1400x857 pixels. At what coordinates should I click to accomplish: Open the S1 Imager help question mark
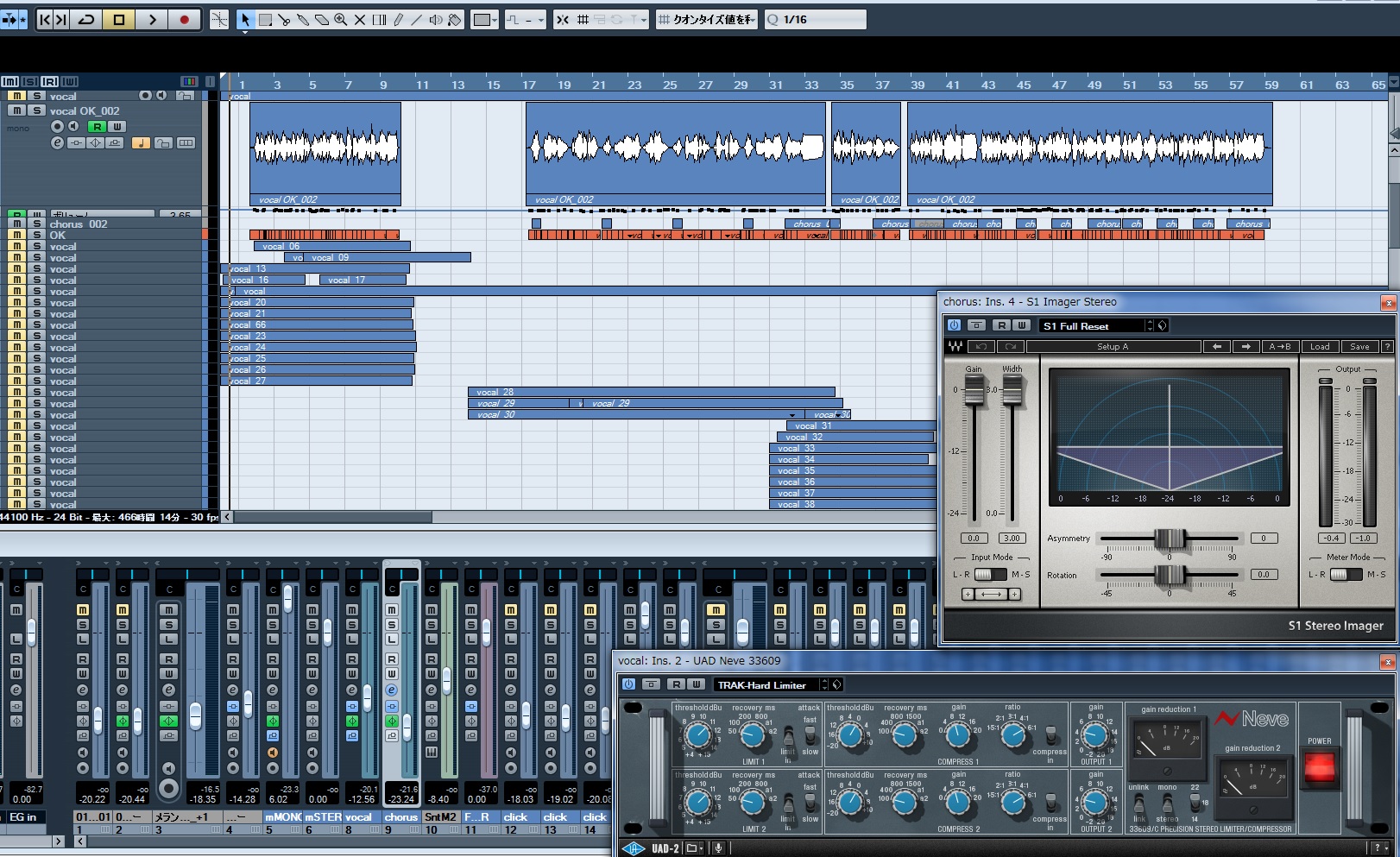tap(1387, 346)
